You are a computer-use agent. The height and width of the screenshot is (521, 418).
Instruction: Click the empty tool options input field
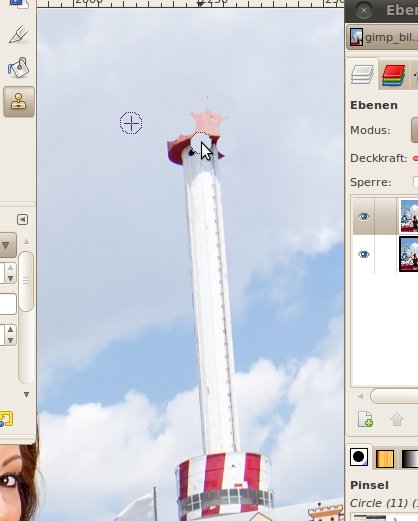coord(7,304)
